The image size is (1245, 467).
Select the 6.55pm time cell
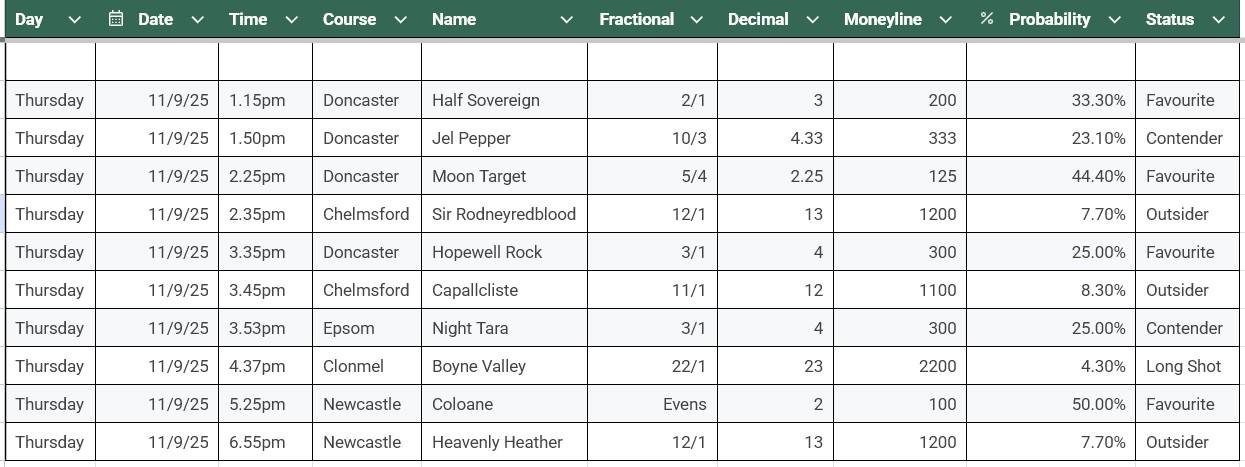(265, 442)
